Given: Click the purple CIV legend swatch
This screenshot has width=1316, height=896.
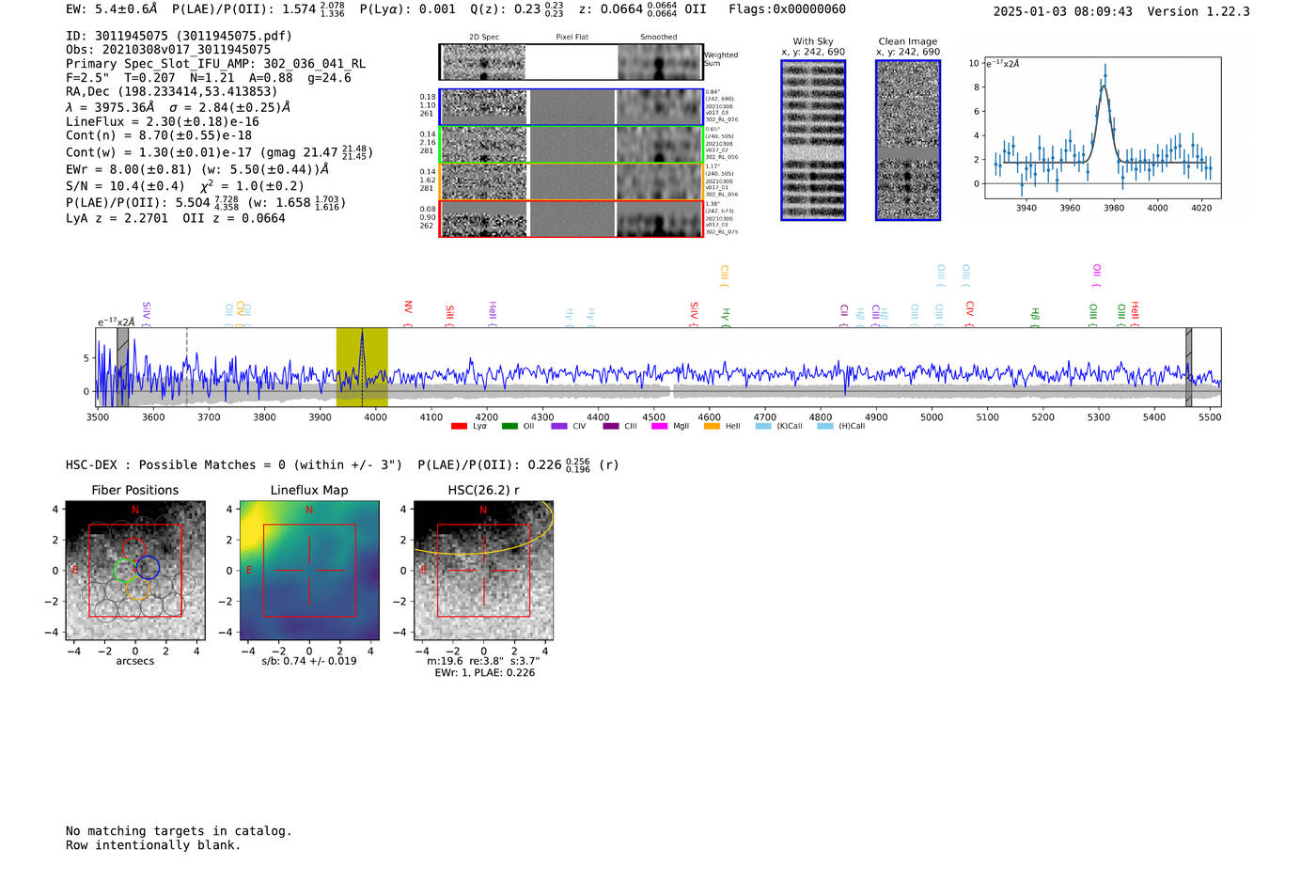Looking at the screenshot, I should (x=559, y=427).
